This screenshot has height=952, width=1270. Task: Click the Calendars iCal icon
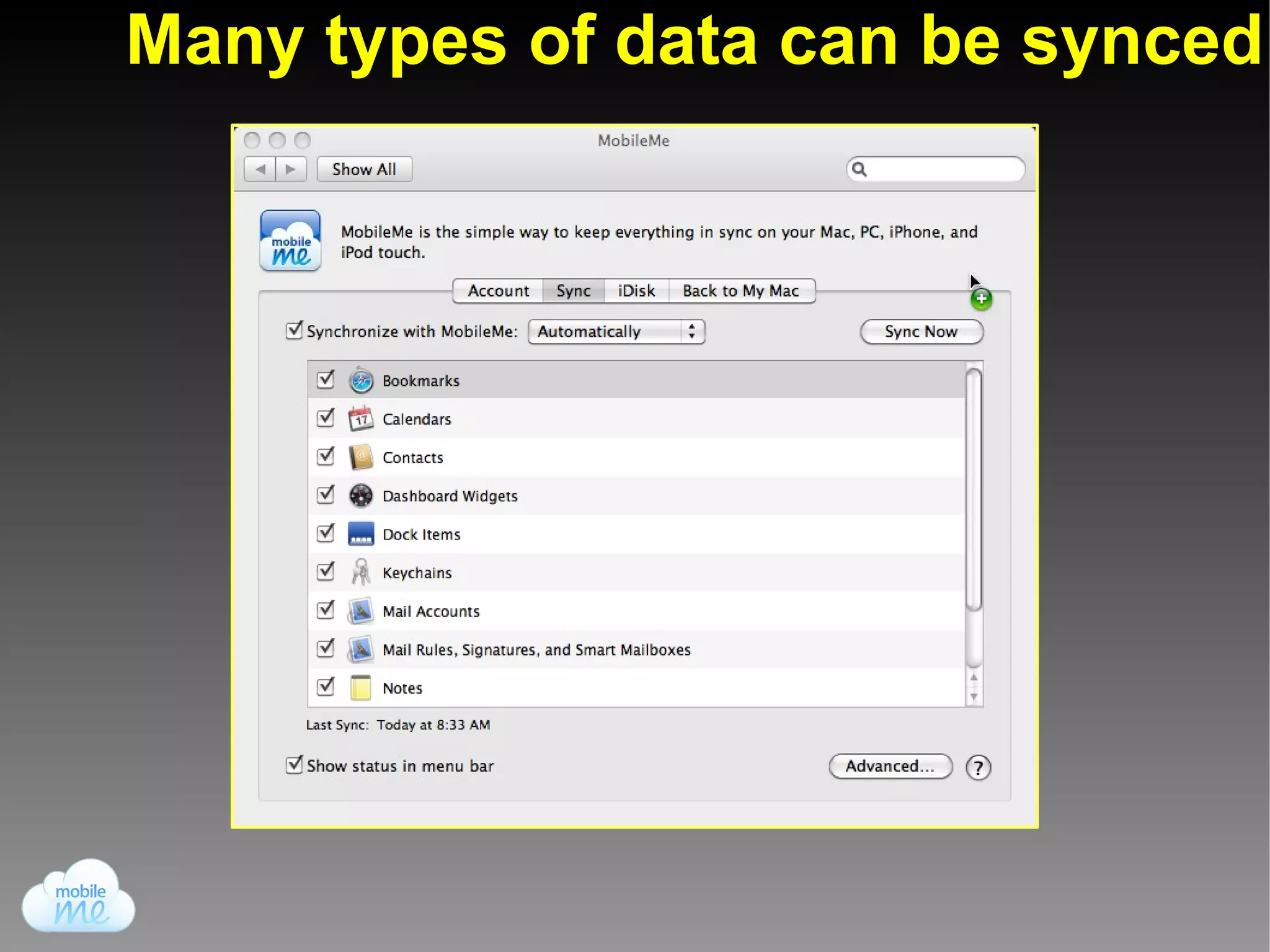360,419
